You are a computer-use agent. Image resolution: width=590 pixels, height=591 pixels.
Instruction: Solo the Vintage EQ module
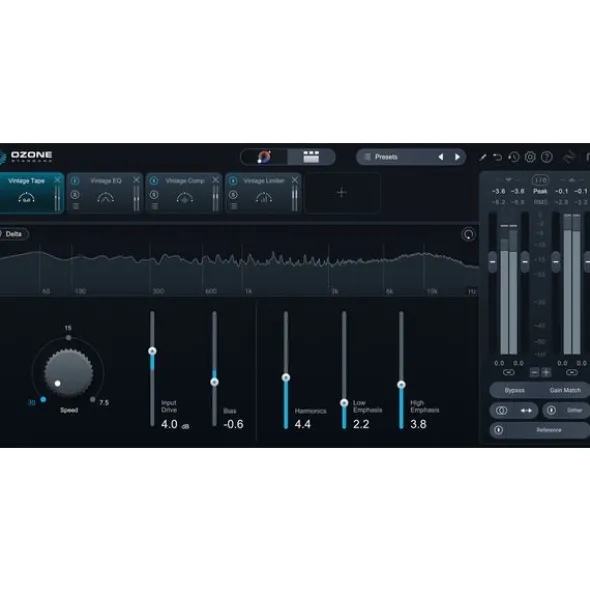(75, 195)
